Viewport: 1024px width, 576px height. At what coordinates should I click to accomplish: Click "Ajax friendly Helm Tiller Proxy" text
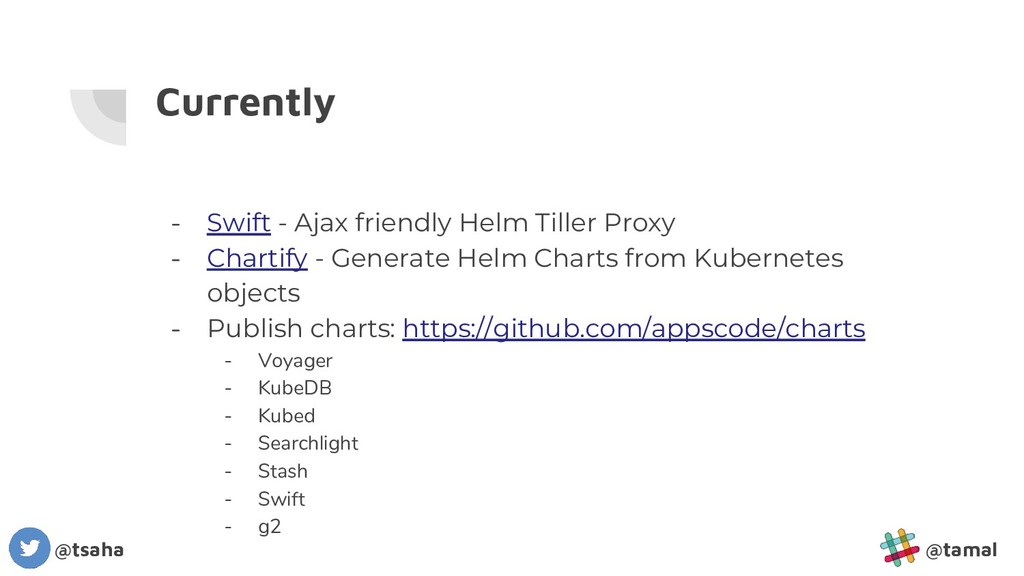click(484, 222)
